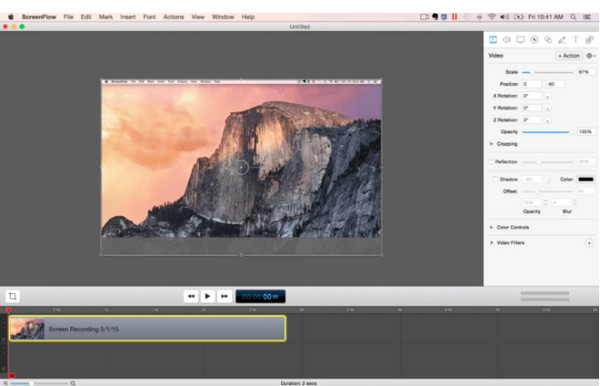Click the + Action button
The width and height of the screenshot is (600, 386).
(569, 56)
